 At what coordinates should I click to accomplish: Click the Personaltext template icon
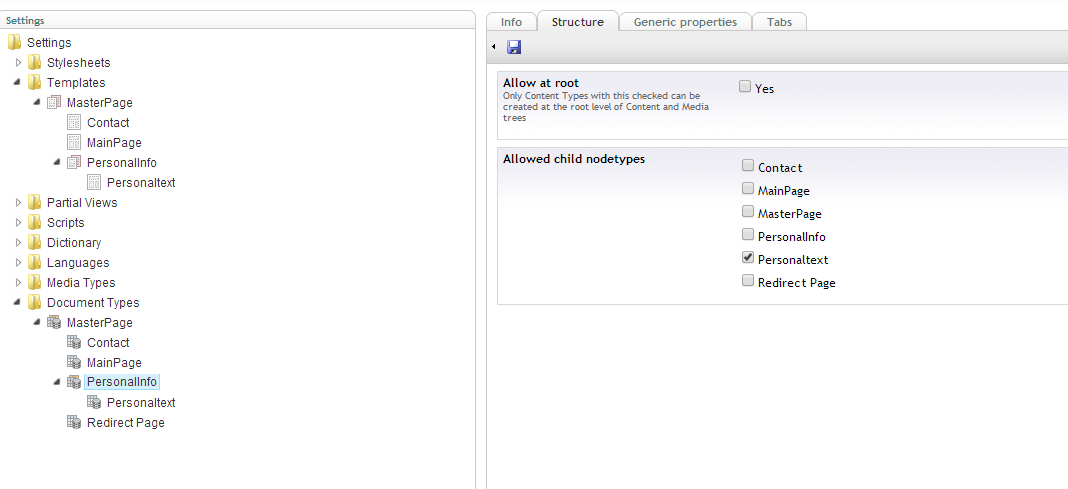(94, 183)
